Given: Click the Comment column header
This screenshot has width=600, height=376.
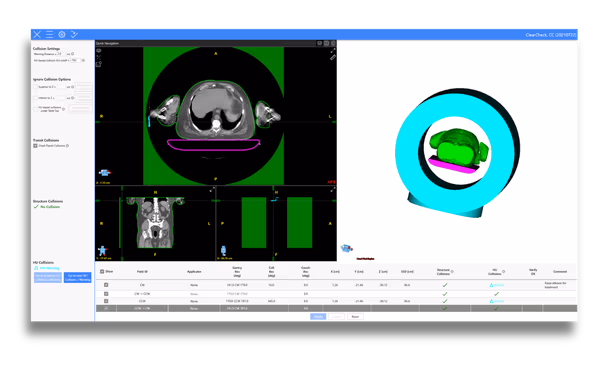Looking at the screenshot, I should [560, 272].
